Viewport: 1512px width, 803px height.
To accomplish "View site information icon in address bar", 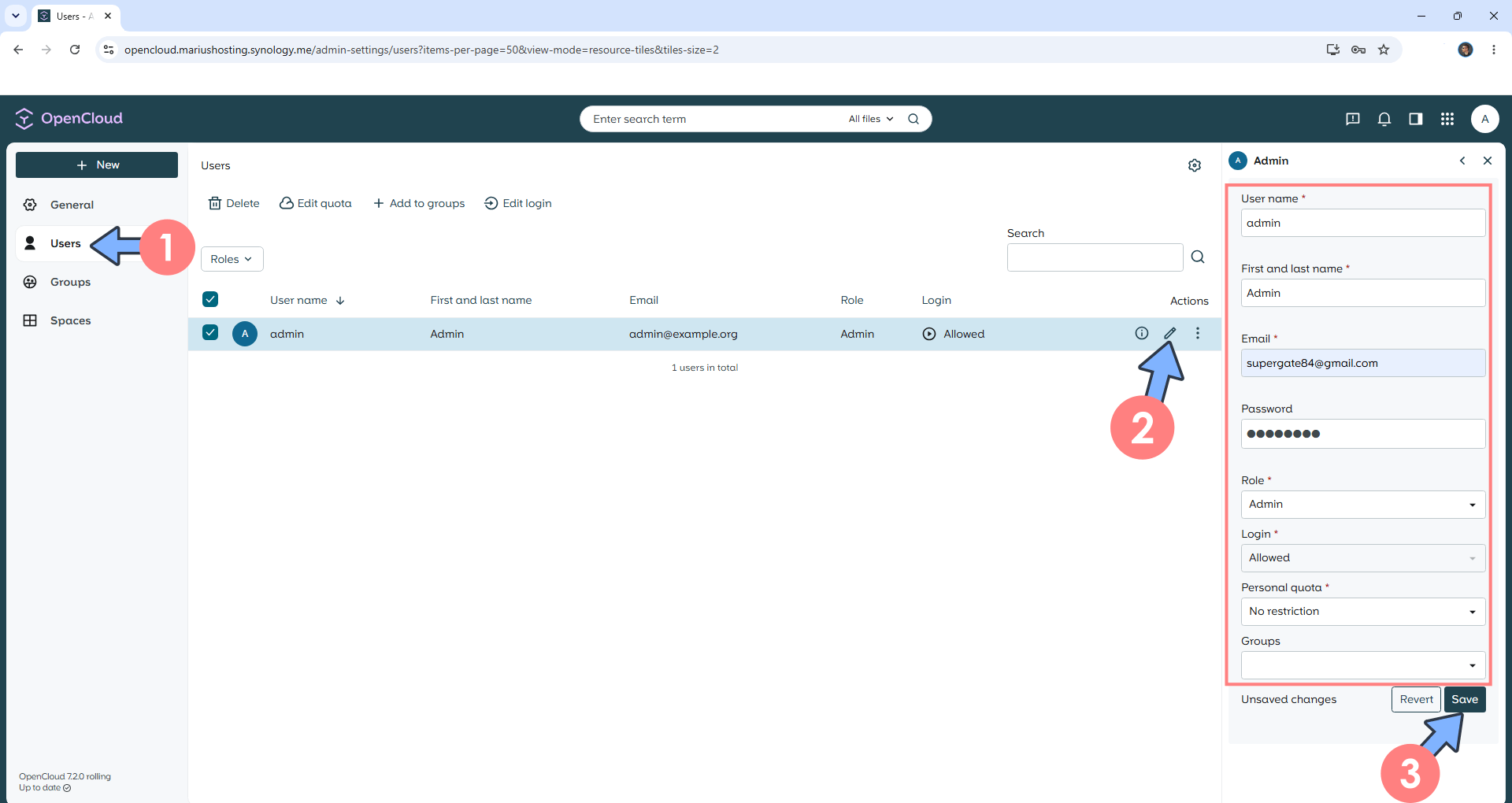I will click(x=109, y=50).
